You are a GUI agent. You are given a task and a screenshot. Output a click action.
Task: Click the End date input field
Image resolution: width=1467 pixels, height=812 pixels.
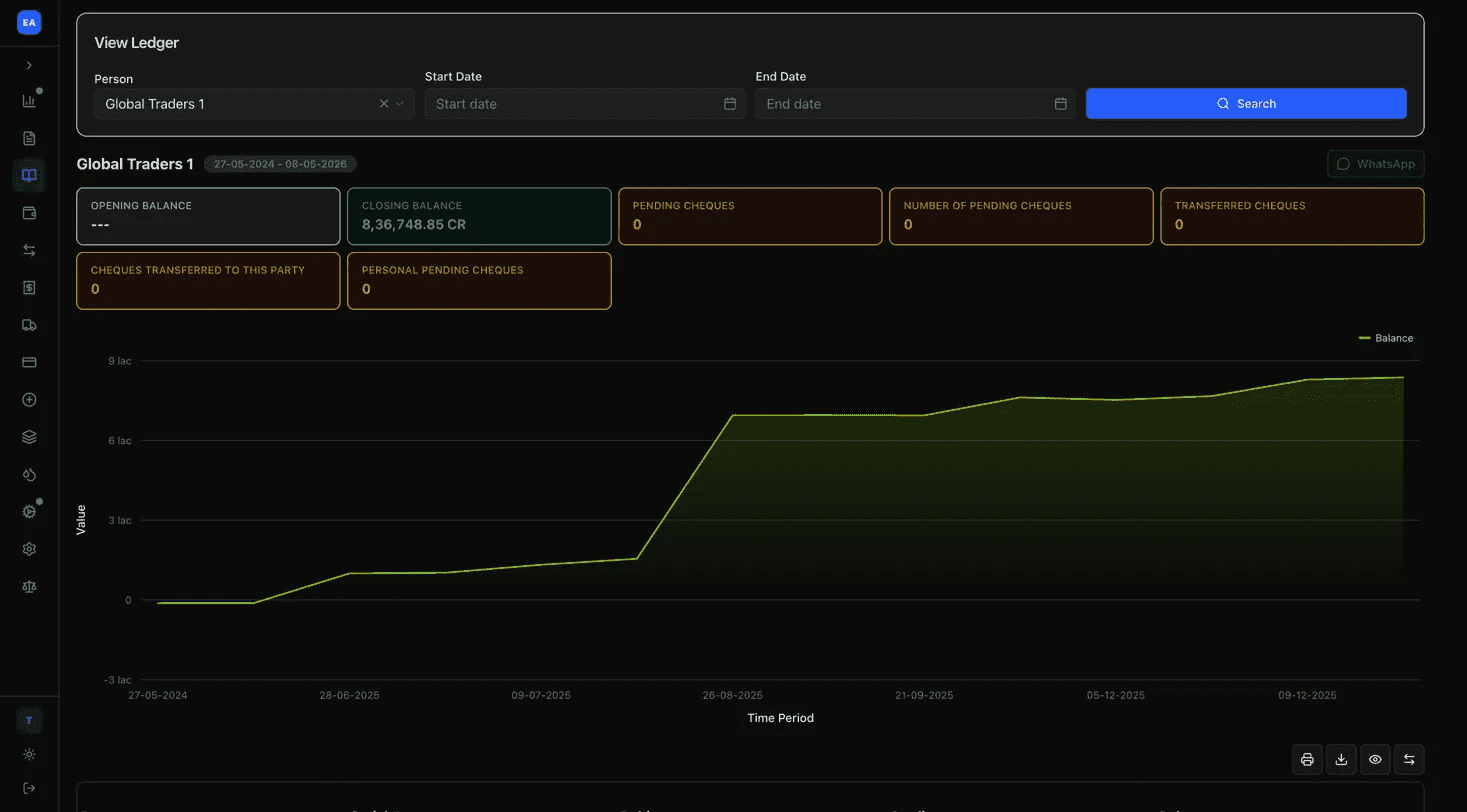tap(916, 104)
